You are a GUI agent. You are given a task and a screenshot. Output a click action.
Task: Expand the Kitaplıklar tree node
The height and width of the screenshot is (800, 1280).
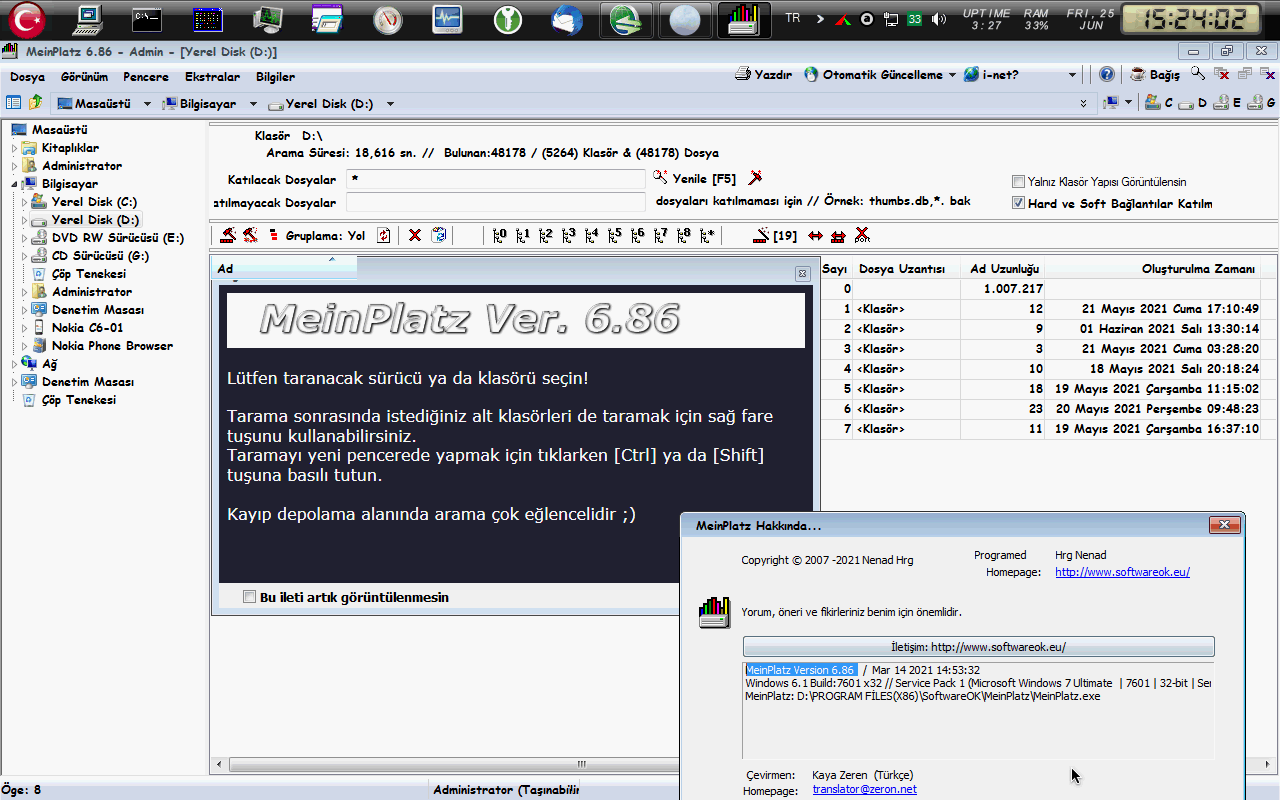(15, 148)
